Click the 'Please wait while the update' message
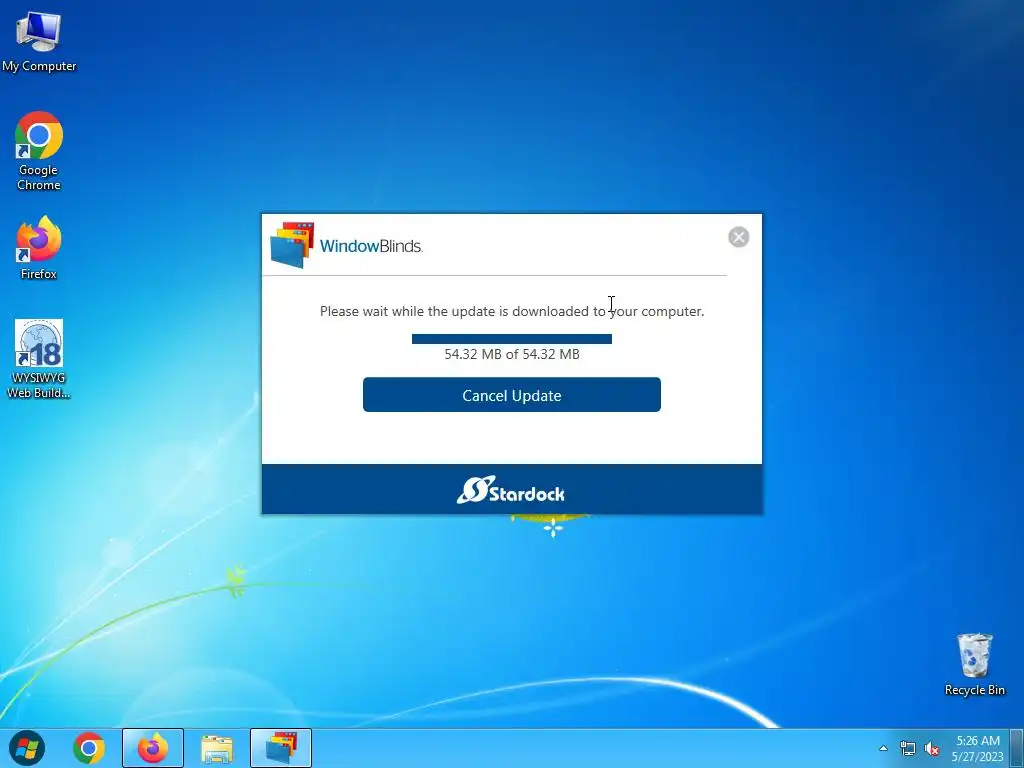 tap(511, 312)
